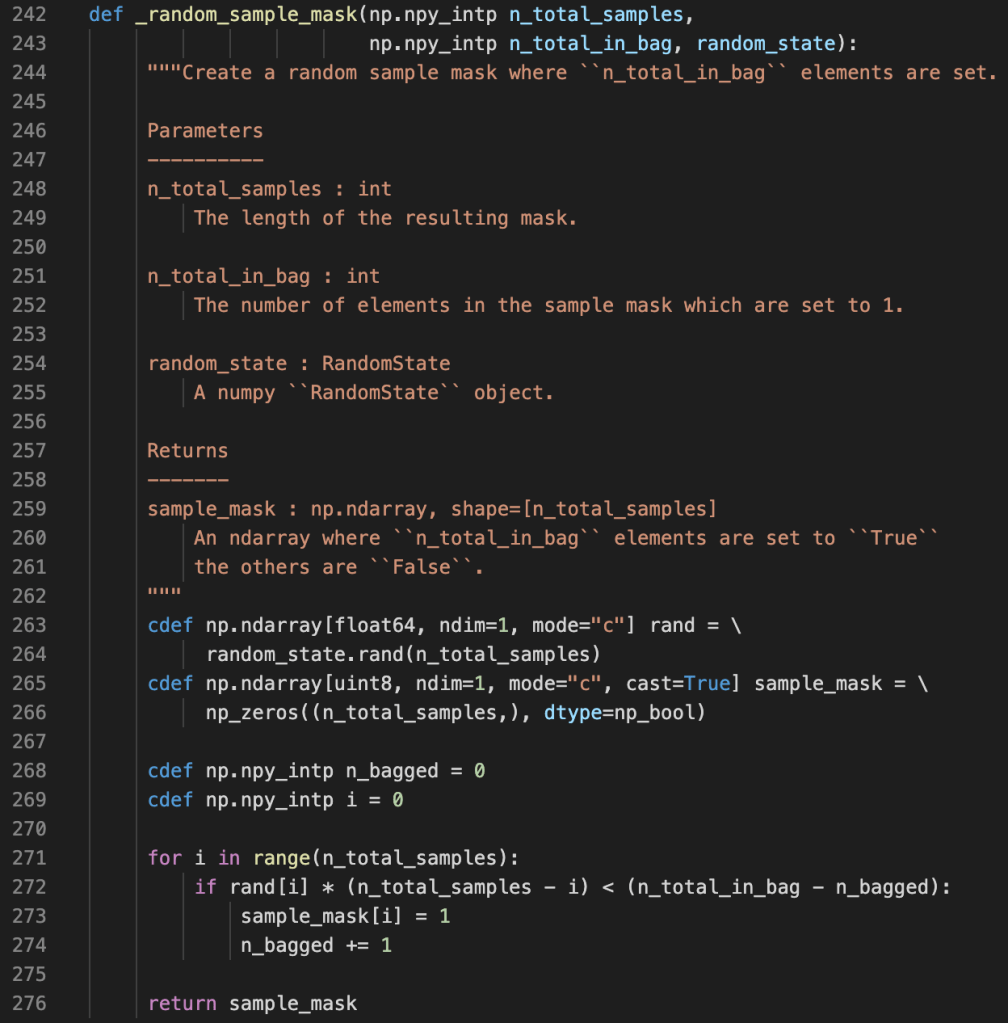Click the parameter n_total_samples on line 242
The width and height of the screenshot is (1008, 1023).
(x=596, y=14)
